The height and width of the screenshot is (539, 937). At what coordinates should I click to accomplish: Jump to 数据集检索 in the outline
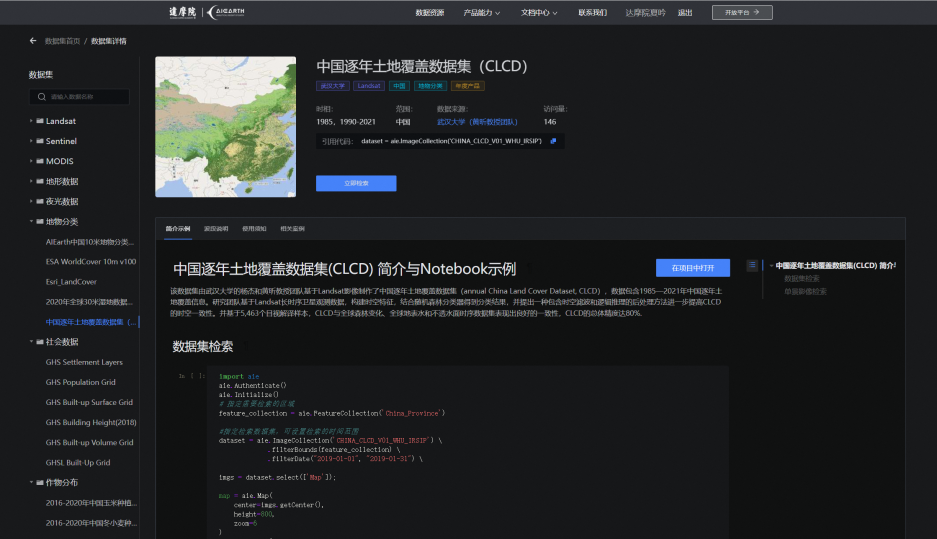click(x=802, y=278)
